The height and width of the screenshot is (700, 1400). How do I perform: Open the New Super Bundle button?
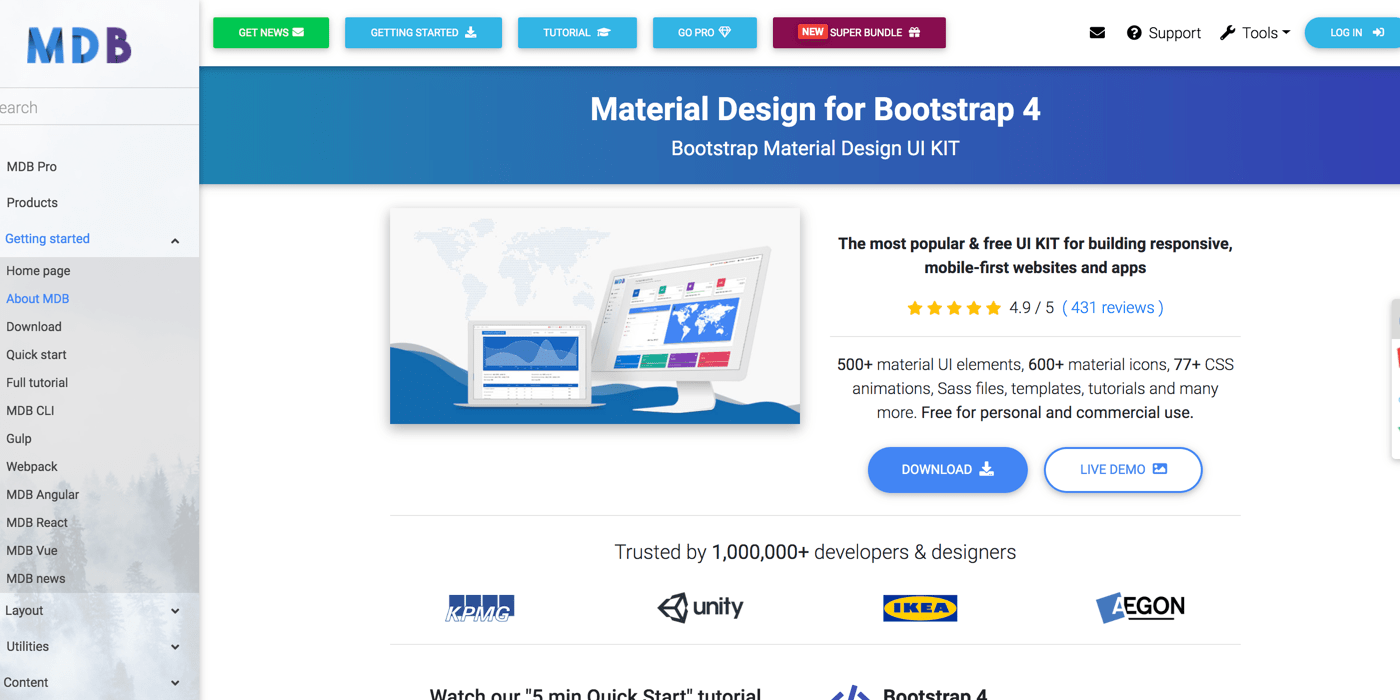pyautogui.click(x=859, y=33)
